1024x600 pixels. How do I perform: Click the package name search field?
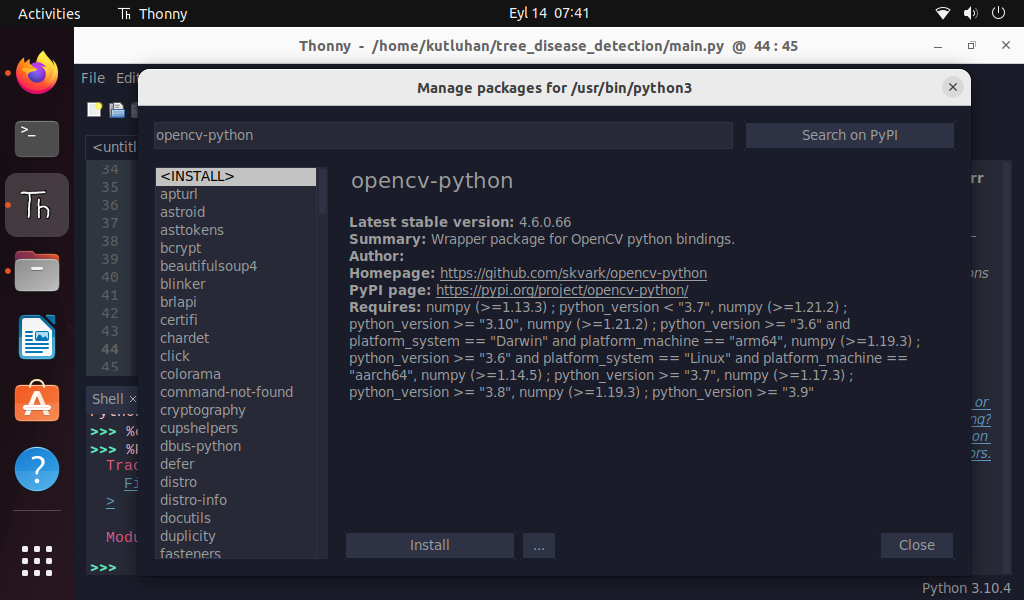[443, 135]
